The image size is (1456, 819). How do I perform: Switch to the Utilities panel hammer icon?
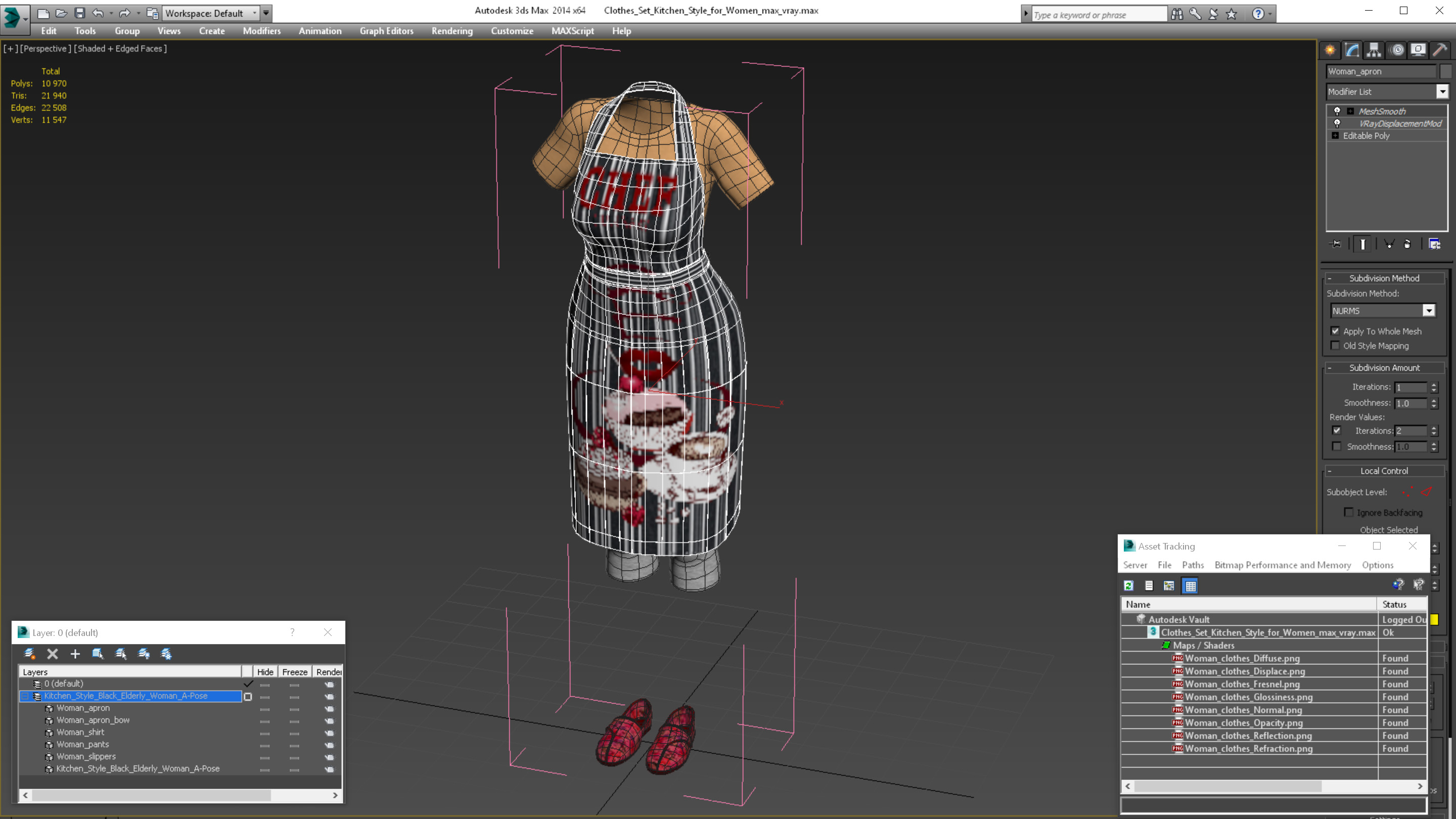click(1440, 50)
